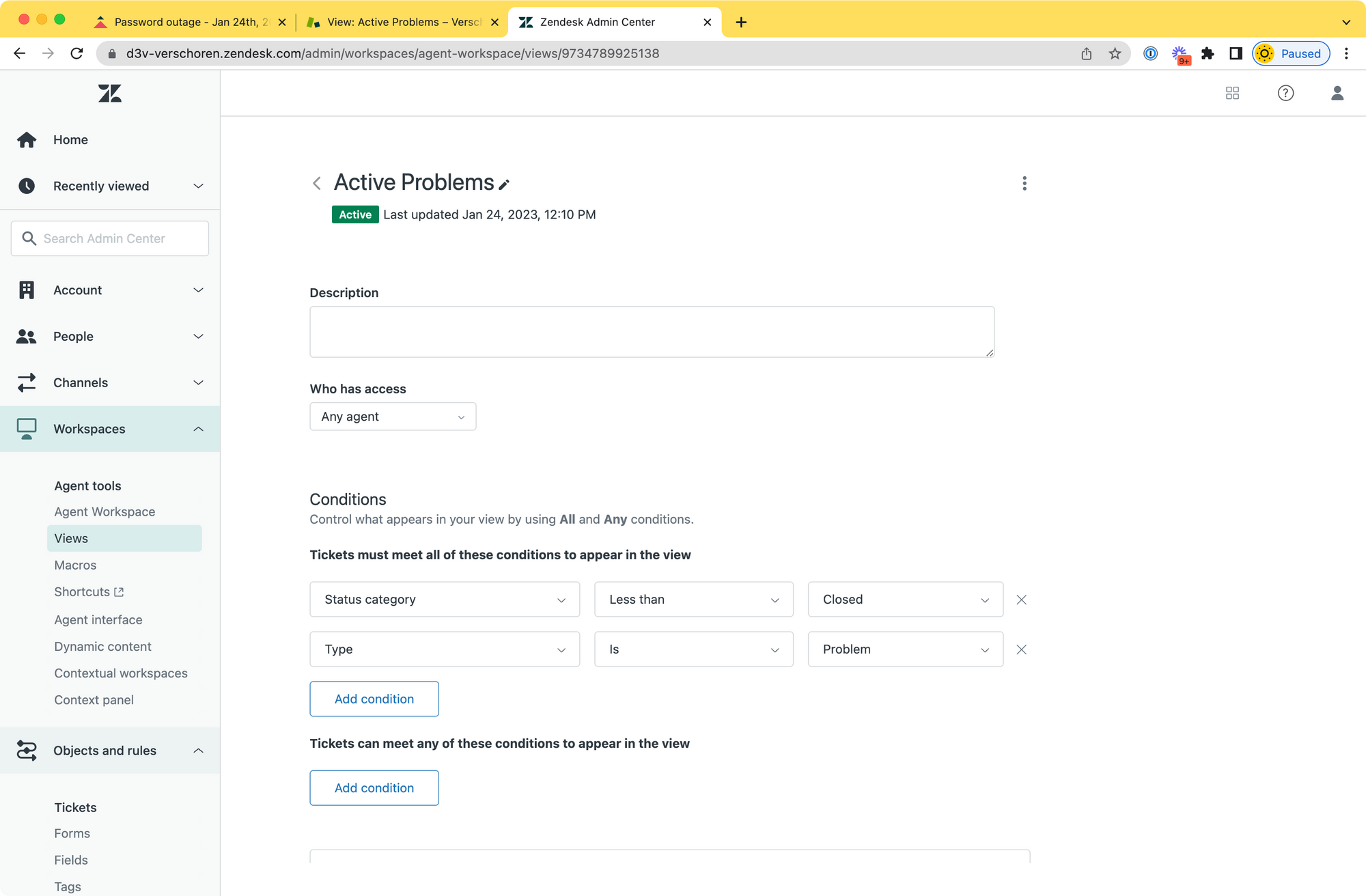Expand the Account sidebar section
The image size is (1366, 896).
[x=109, y=290]
